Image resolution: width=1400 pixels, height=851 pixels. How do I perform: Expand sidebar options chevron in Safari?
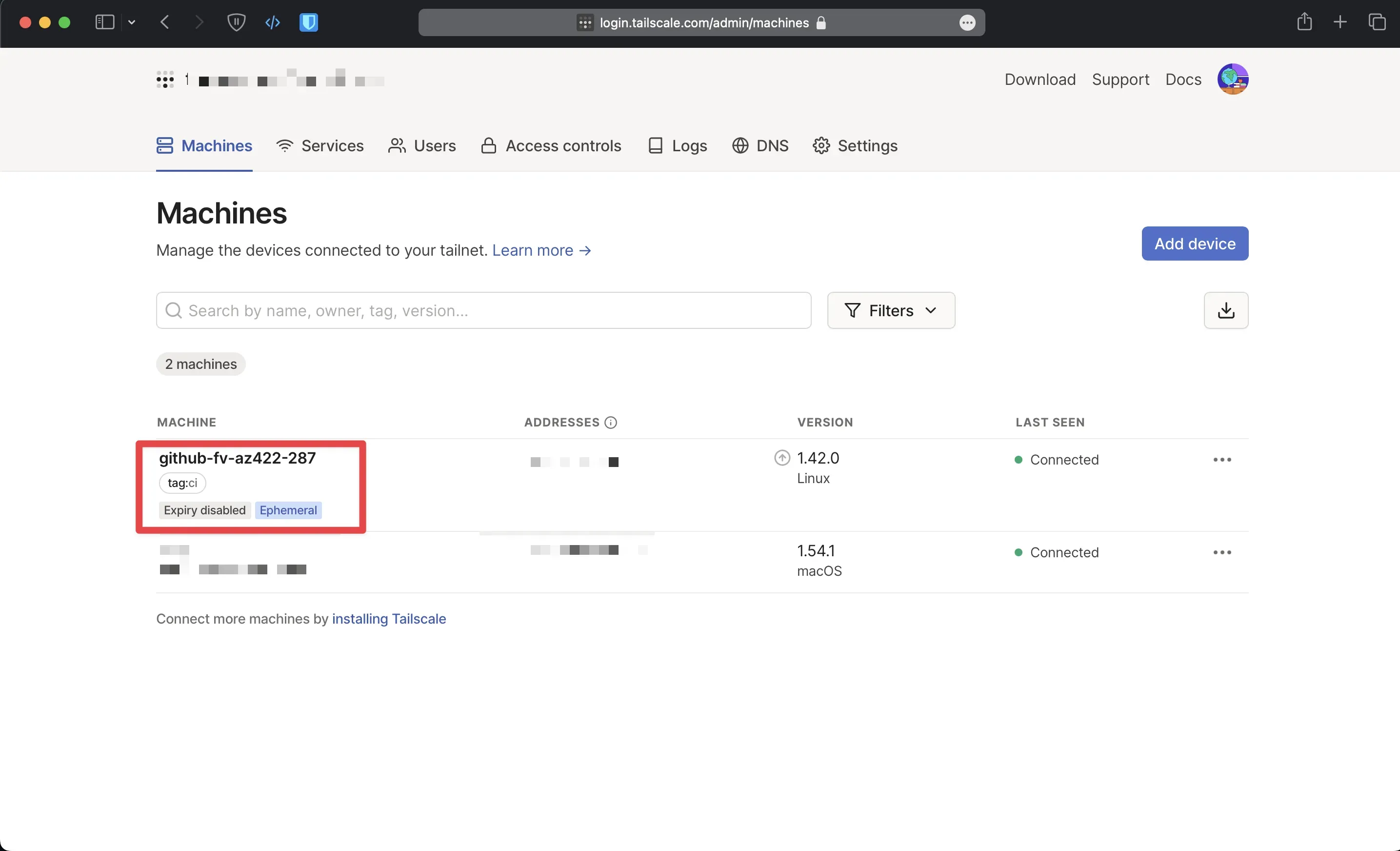pyautogui.click(x=132, y=23)
